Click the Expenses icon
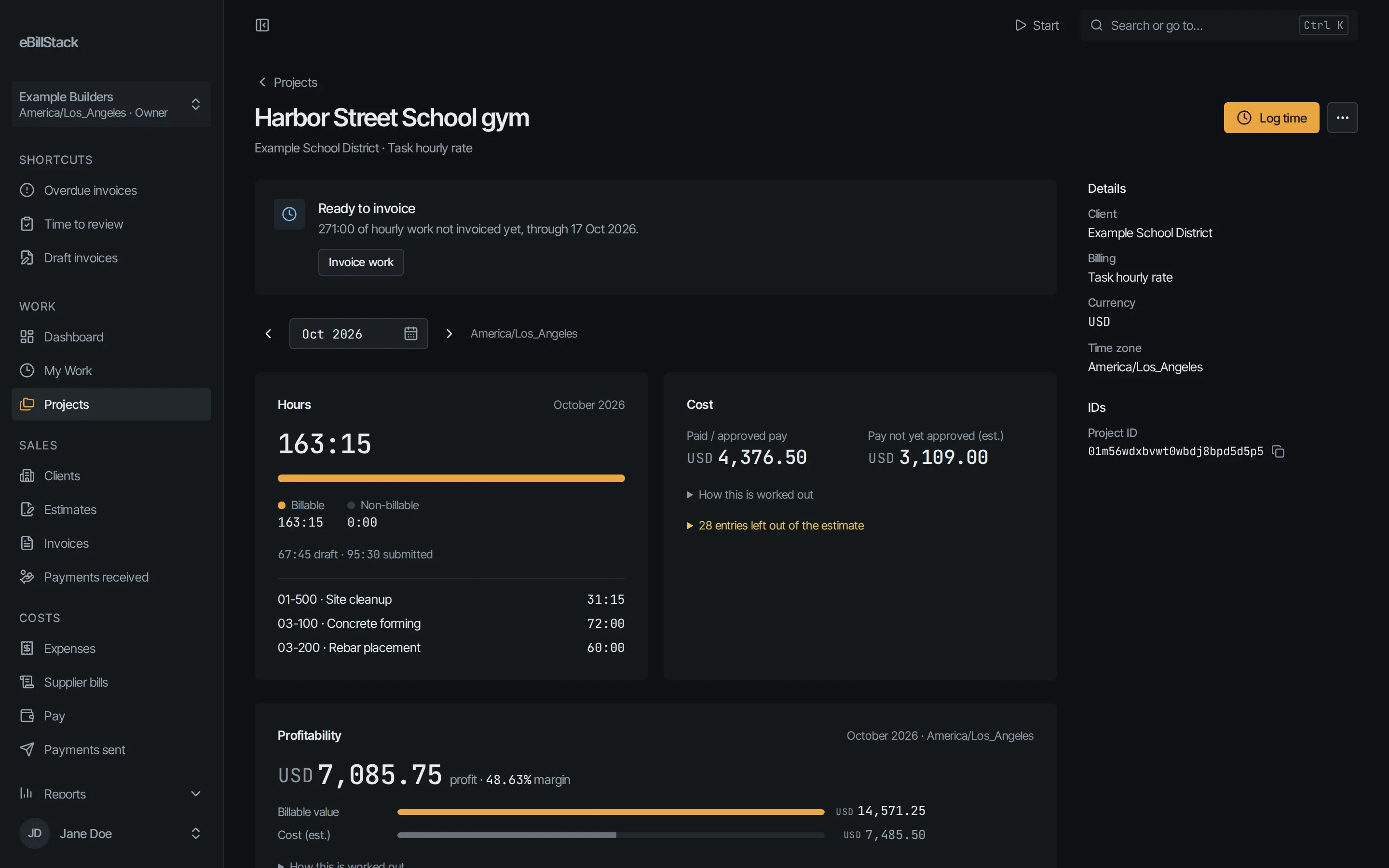 [x=27, y=649]
